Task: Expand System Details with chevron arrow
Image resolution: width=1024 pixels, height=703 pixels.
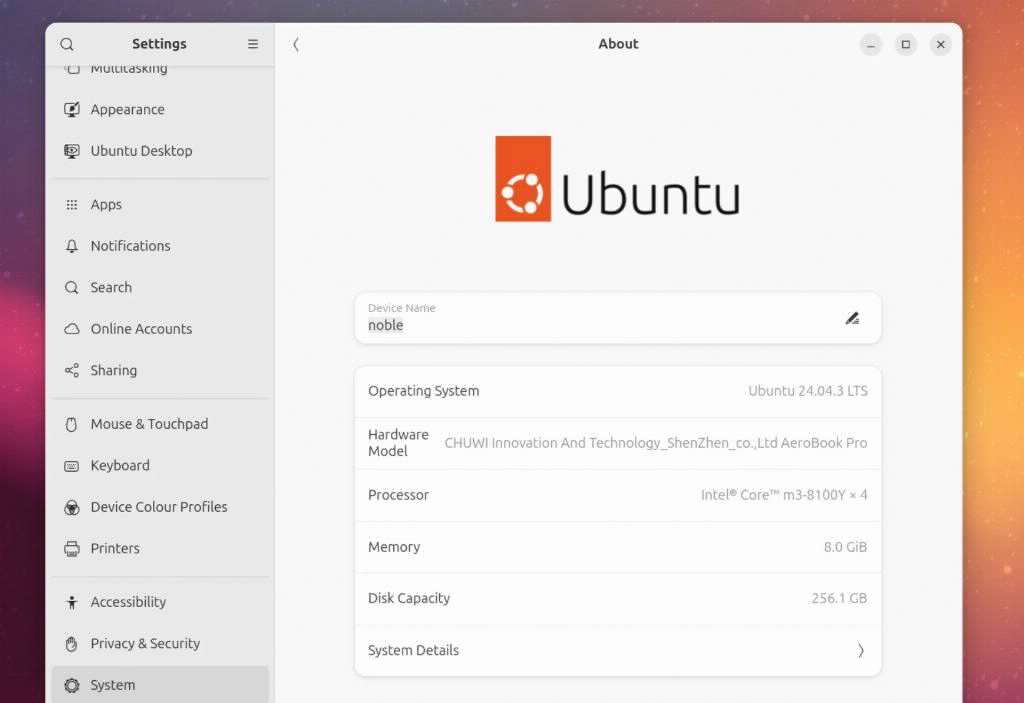Action: [861, 650]
